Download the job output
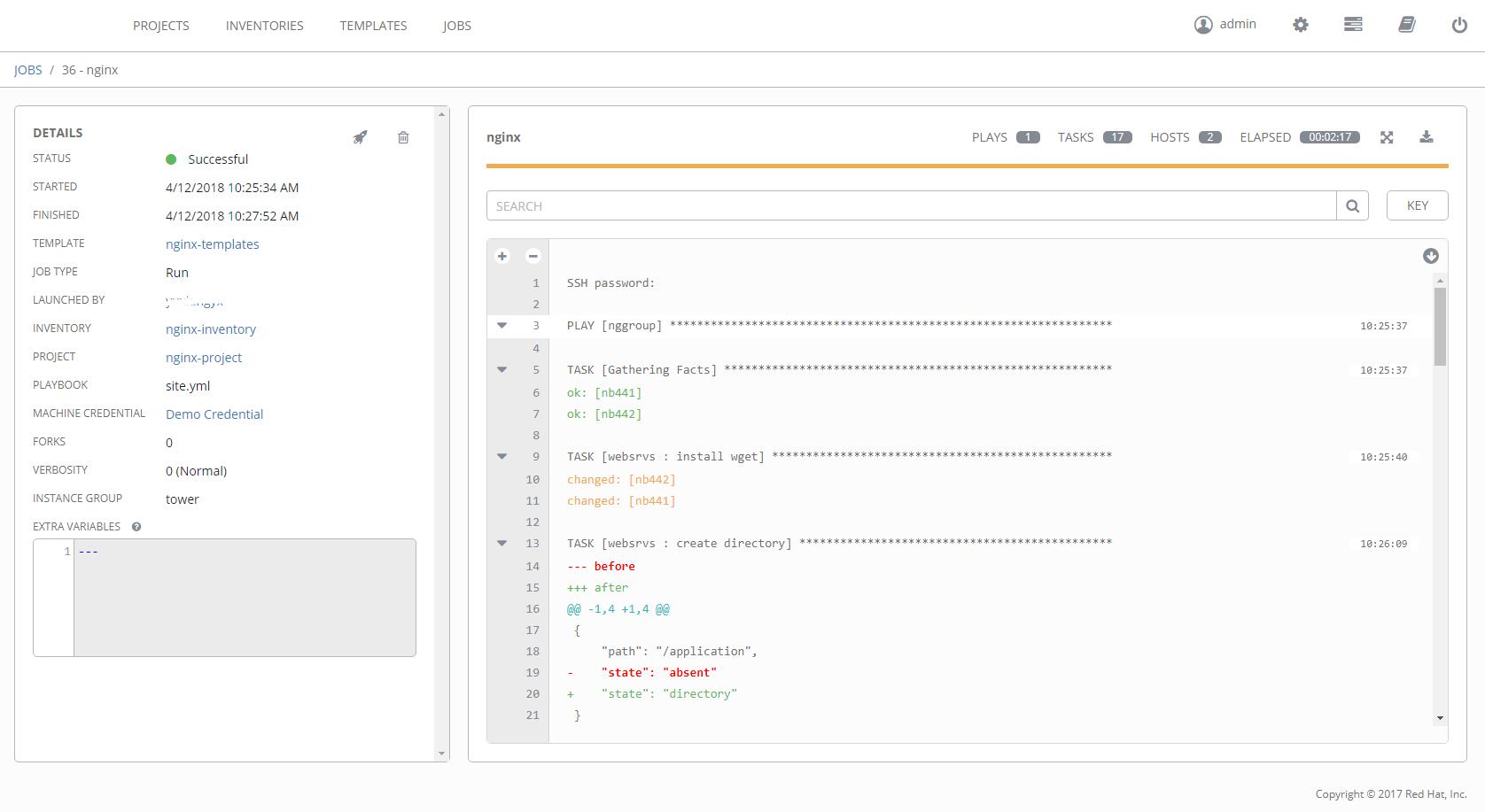Image resolution: width=1485 pixels, height=812 pixels. (x=1427, y=136)
